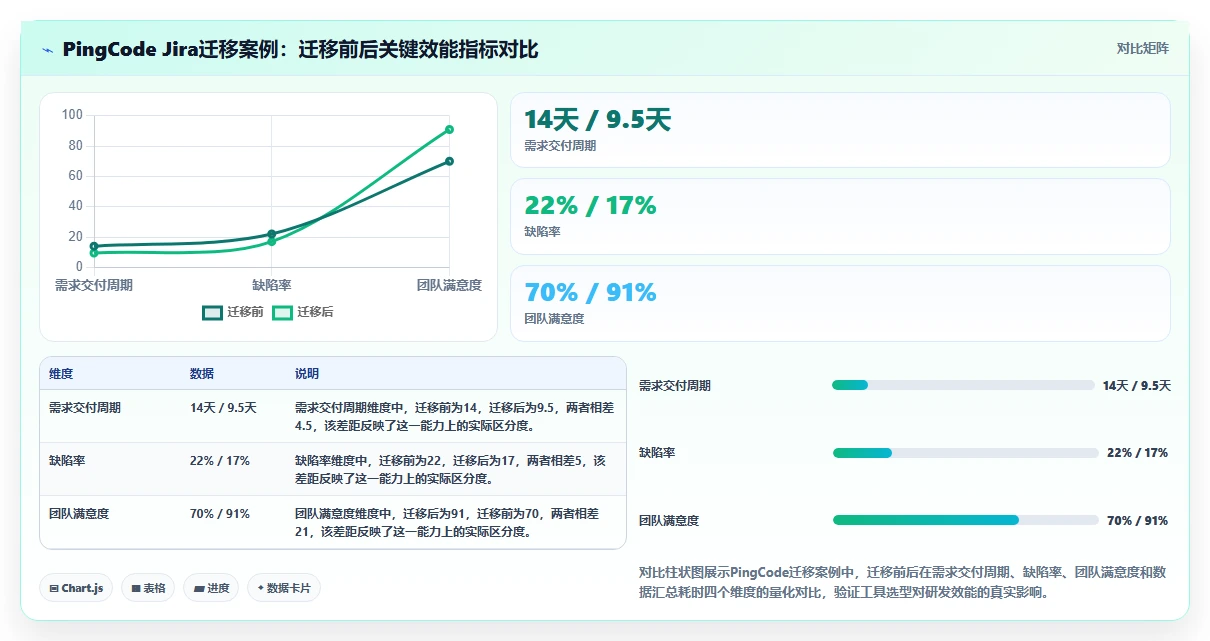The width and height of the screenshot is (1210, 641).
Task: Click the 14天 / 9.5天 table cell
Action: (223, 408)
